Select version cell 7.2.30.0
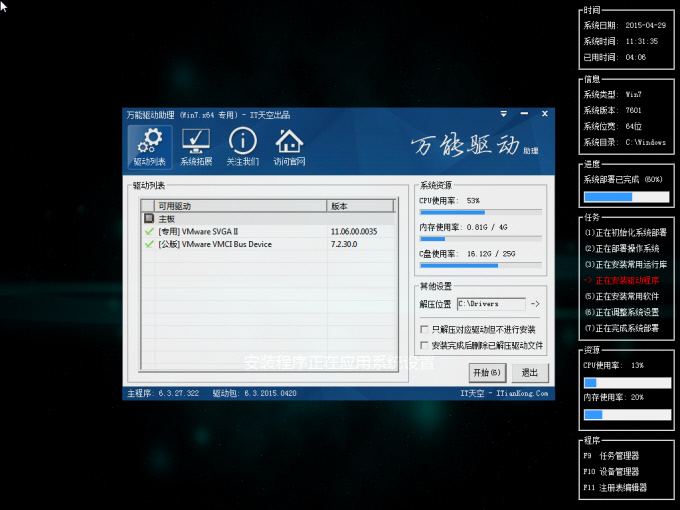The width and height of the screenshot is (680, 510). coord(344,244)
